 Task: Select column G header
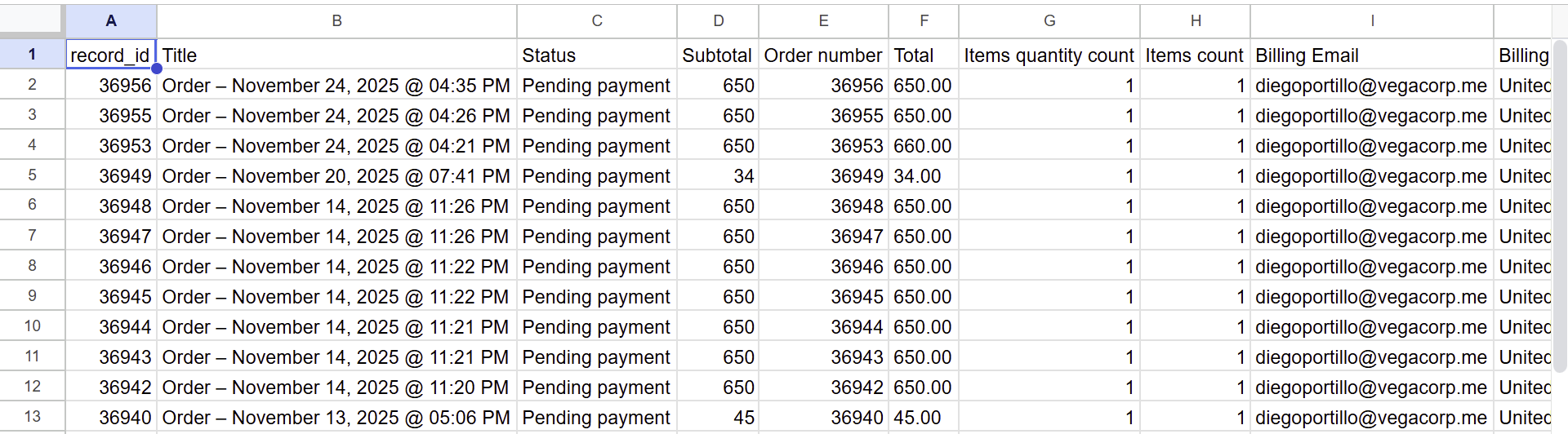[1049, 20]
